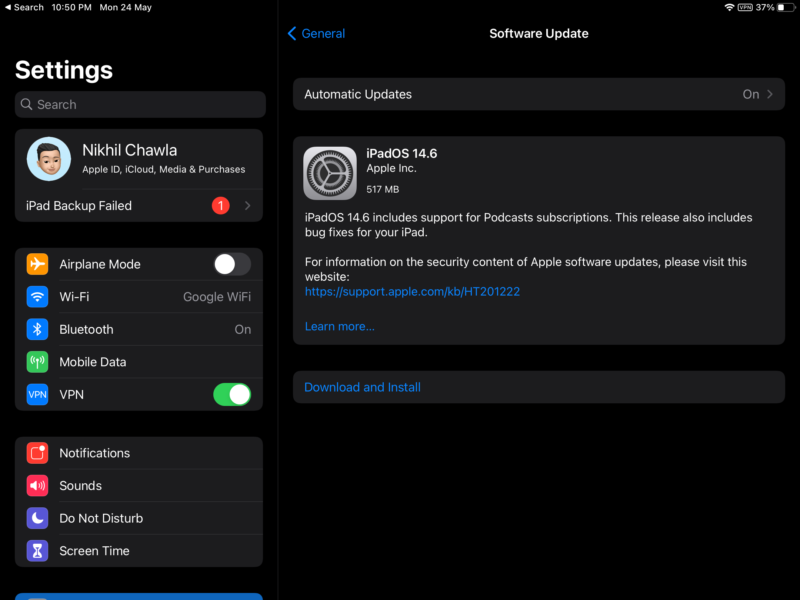Tap the Screen Time hourglass icon
800x600 pixels.
coord(37,551)
